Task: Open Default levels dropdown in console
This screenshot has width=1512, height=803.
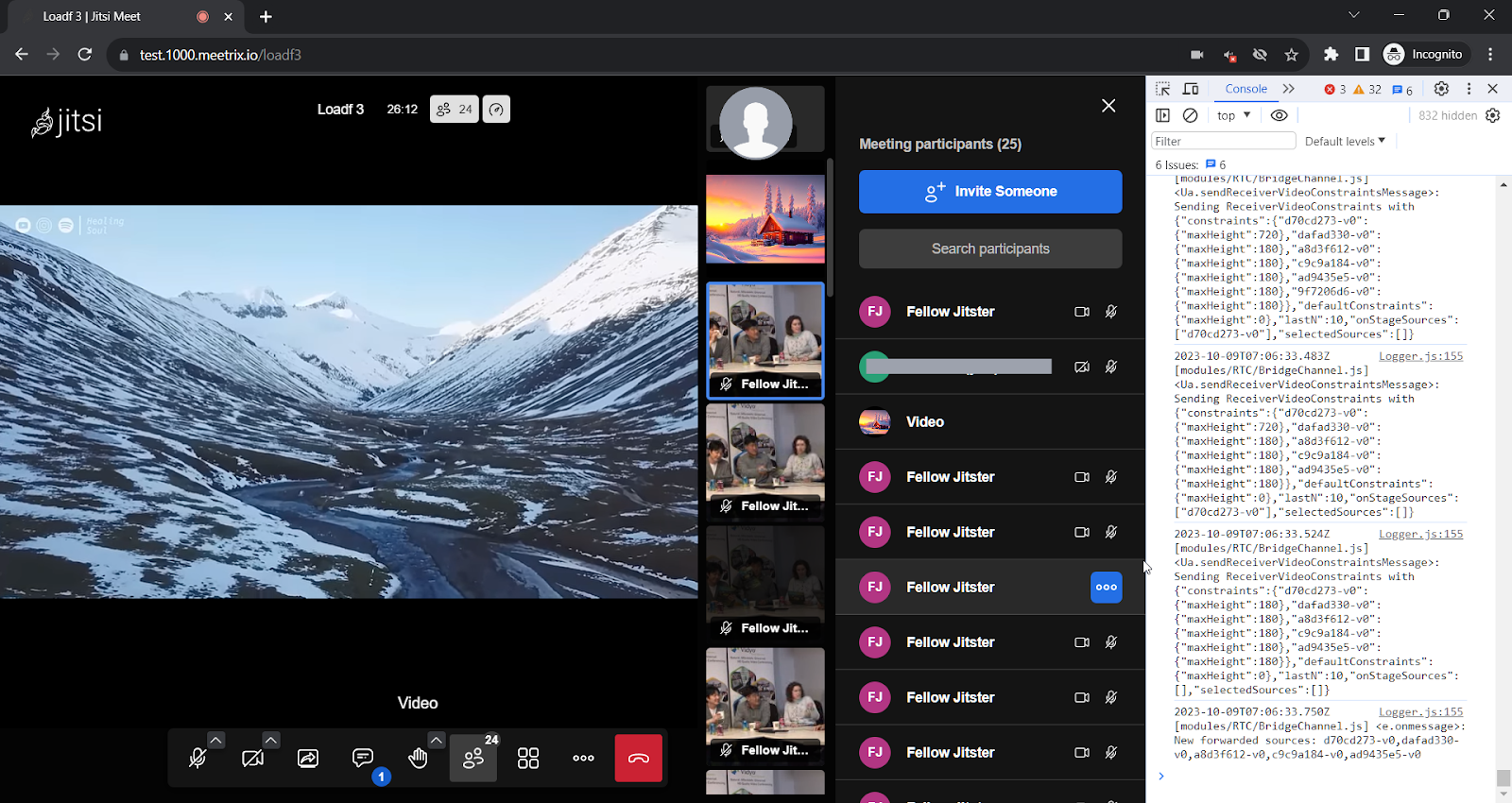Action: [1344, 142]
